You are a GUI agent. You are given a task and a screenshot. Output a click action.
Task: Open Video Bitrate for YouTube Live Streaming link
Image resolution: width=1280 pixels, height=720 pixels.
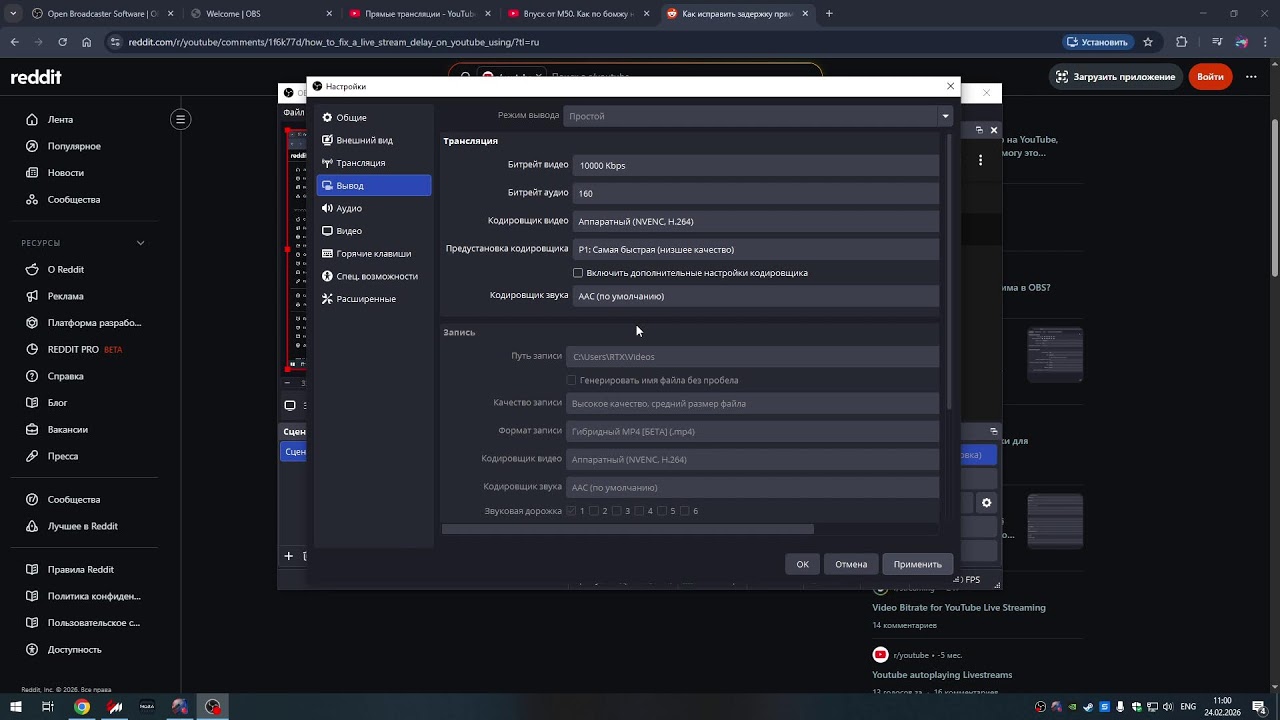(959, 607)
